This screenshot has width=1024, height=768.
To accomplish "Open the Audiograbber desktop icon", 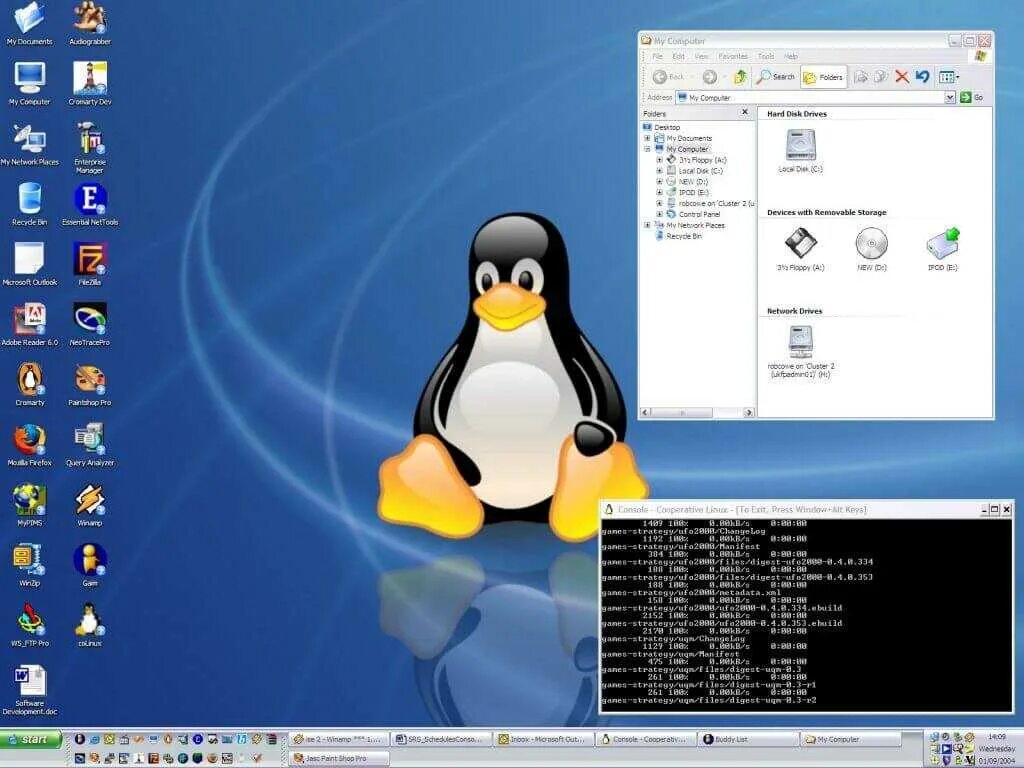I will pyautogui.click(x=90, y=23).
